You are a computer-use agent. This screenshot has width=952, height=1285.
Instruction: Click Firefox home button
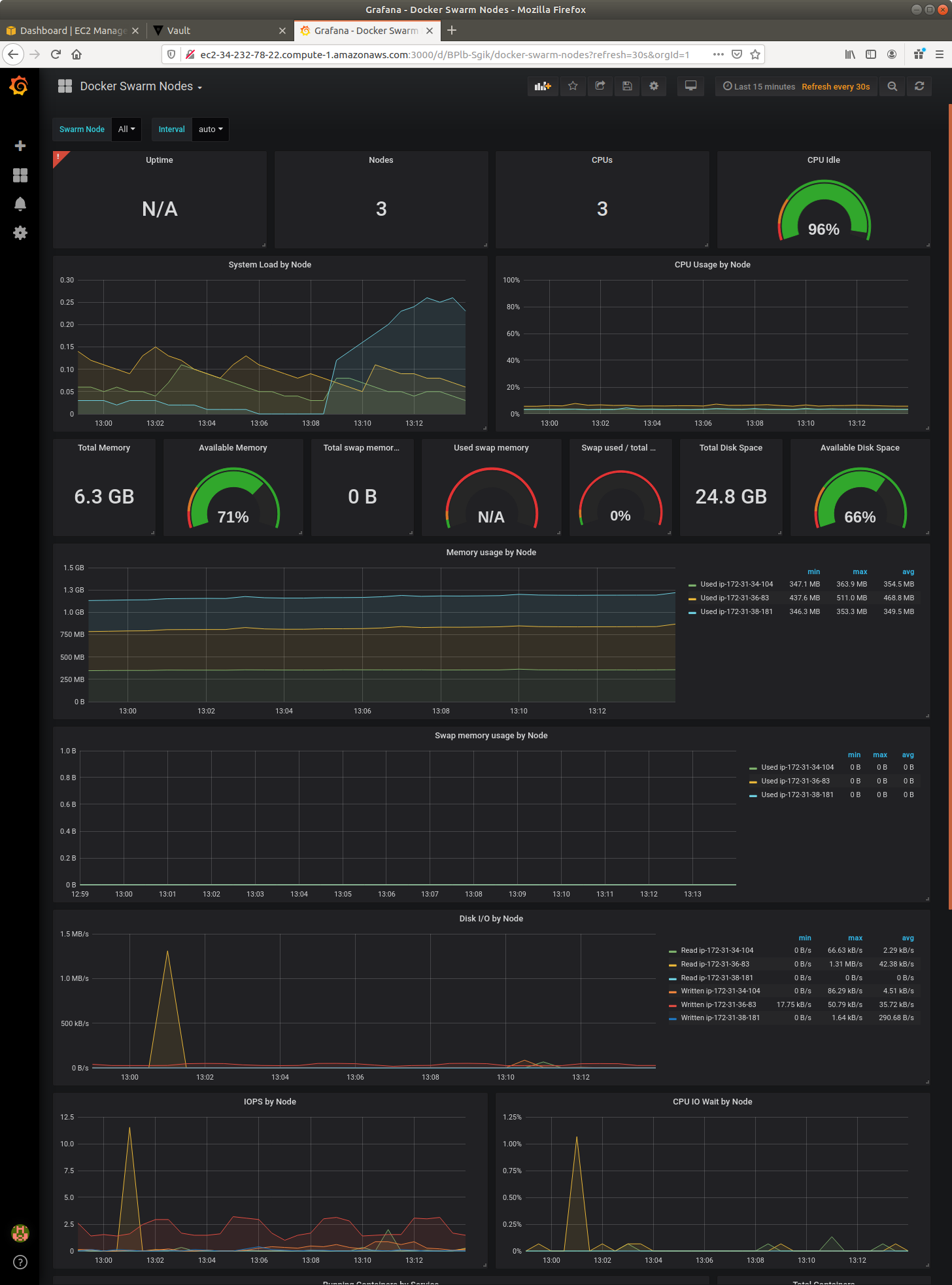pyautogui.click(x=76, y=54)
